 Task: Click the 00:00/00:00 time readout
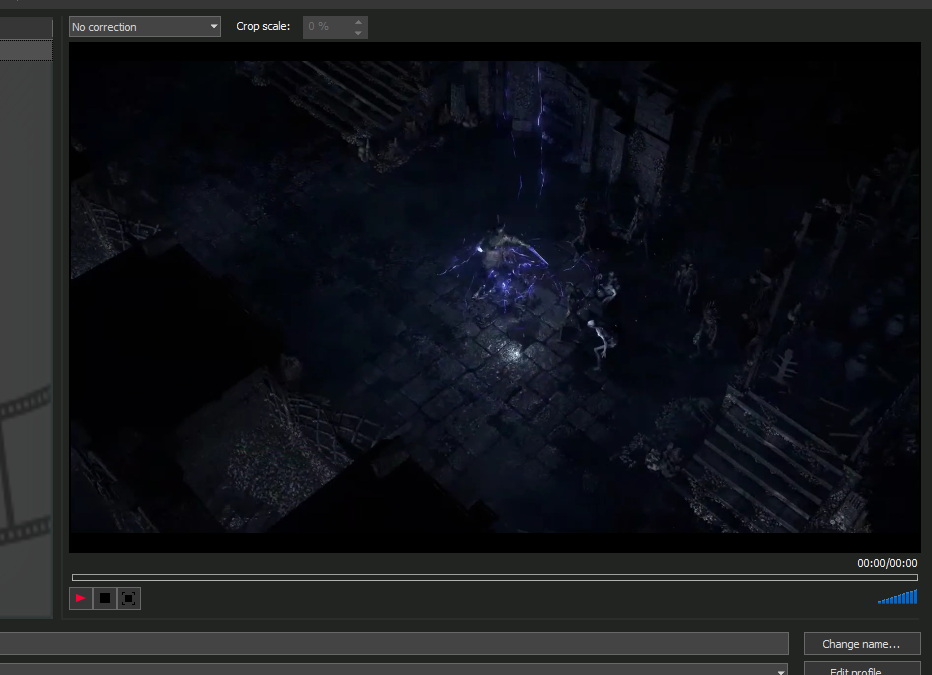[887, 563]
